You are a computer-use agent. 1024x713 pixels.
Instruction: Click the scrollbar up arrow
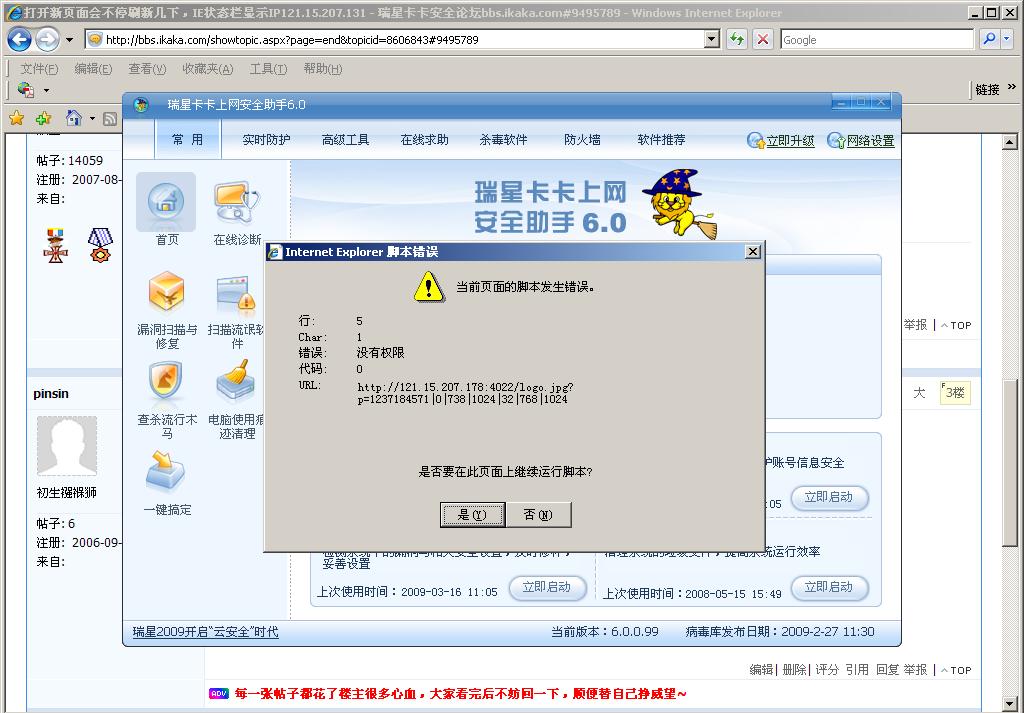1010,142
